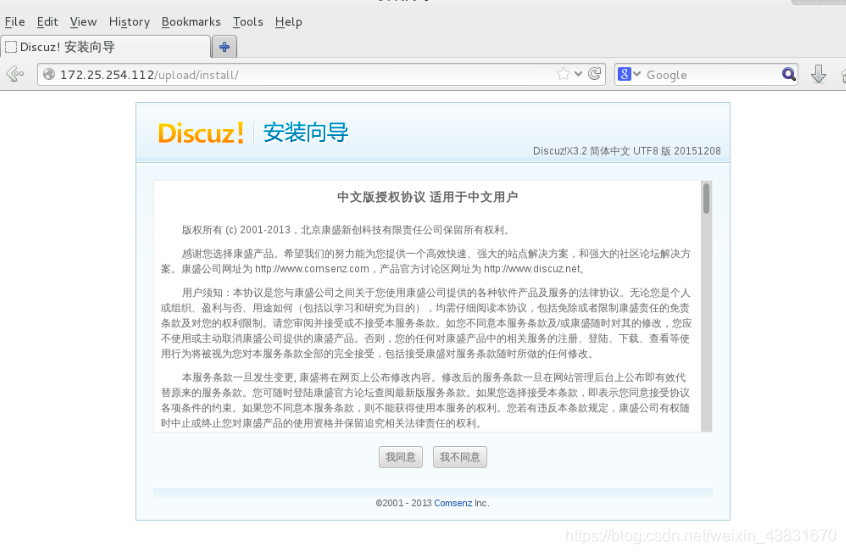Click the Discuz!X3.2 version text
This screenshot has height=554, width=846.
click(x=627, y=151)
